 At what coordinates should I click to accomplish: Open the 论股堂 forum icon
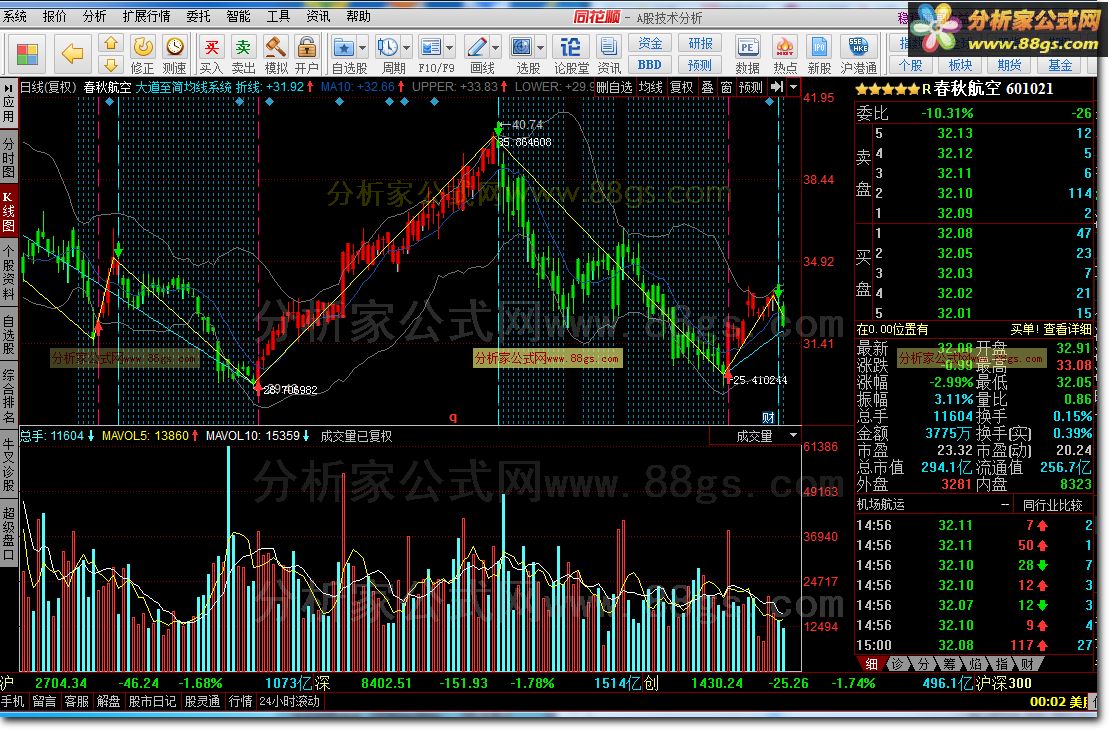tap(571, 55)
